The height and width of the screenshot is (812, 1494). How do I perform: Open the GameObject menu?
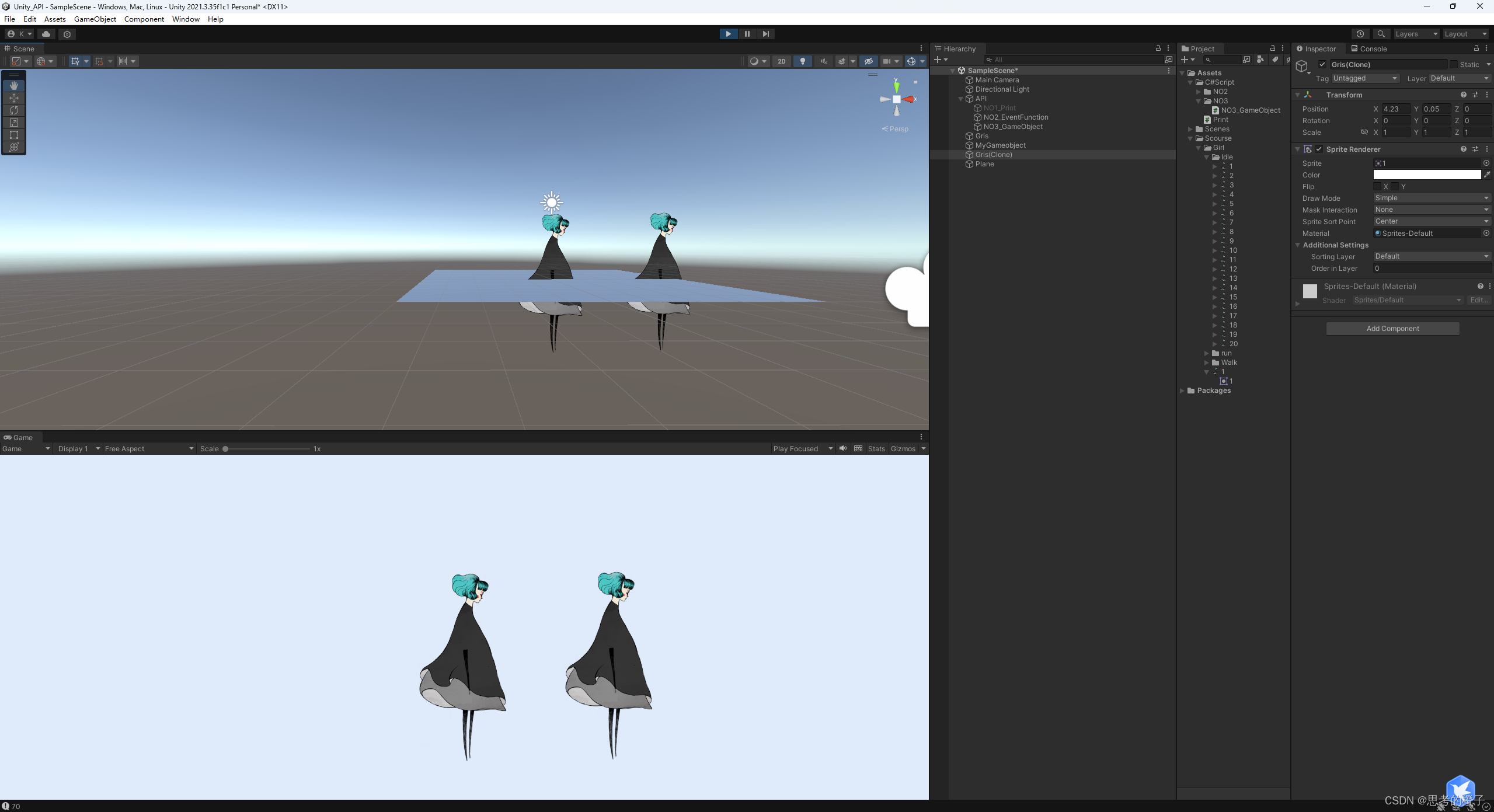tap(95, 19)
